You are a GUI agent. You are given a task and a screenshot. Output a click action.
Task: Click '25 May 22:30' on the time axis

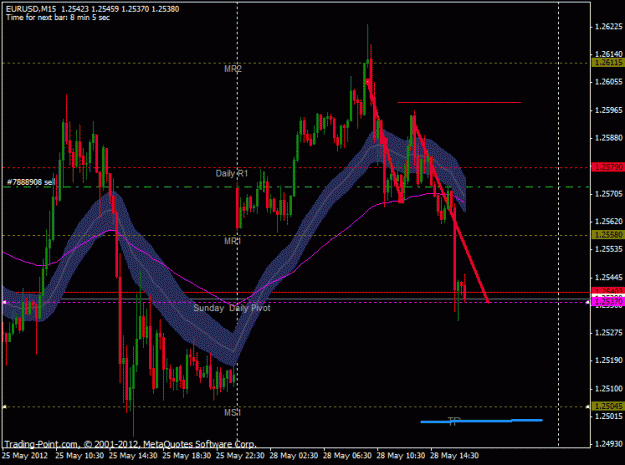coord(240,455)
